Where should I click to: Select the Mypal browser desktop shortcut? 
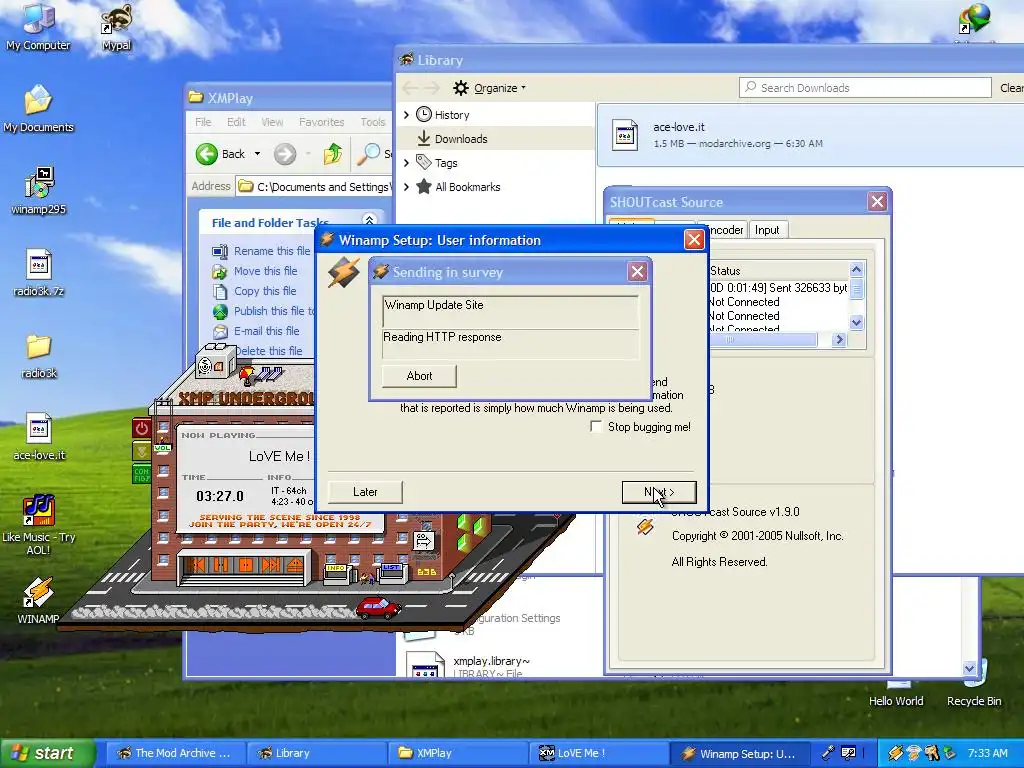[116, 26]
